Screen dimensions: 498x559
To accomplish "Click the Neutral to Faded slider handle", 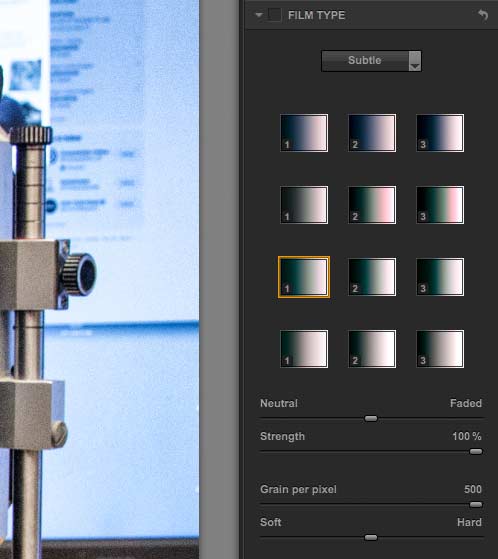I will 371,419.
